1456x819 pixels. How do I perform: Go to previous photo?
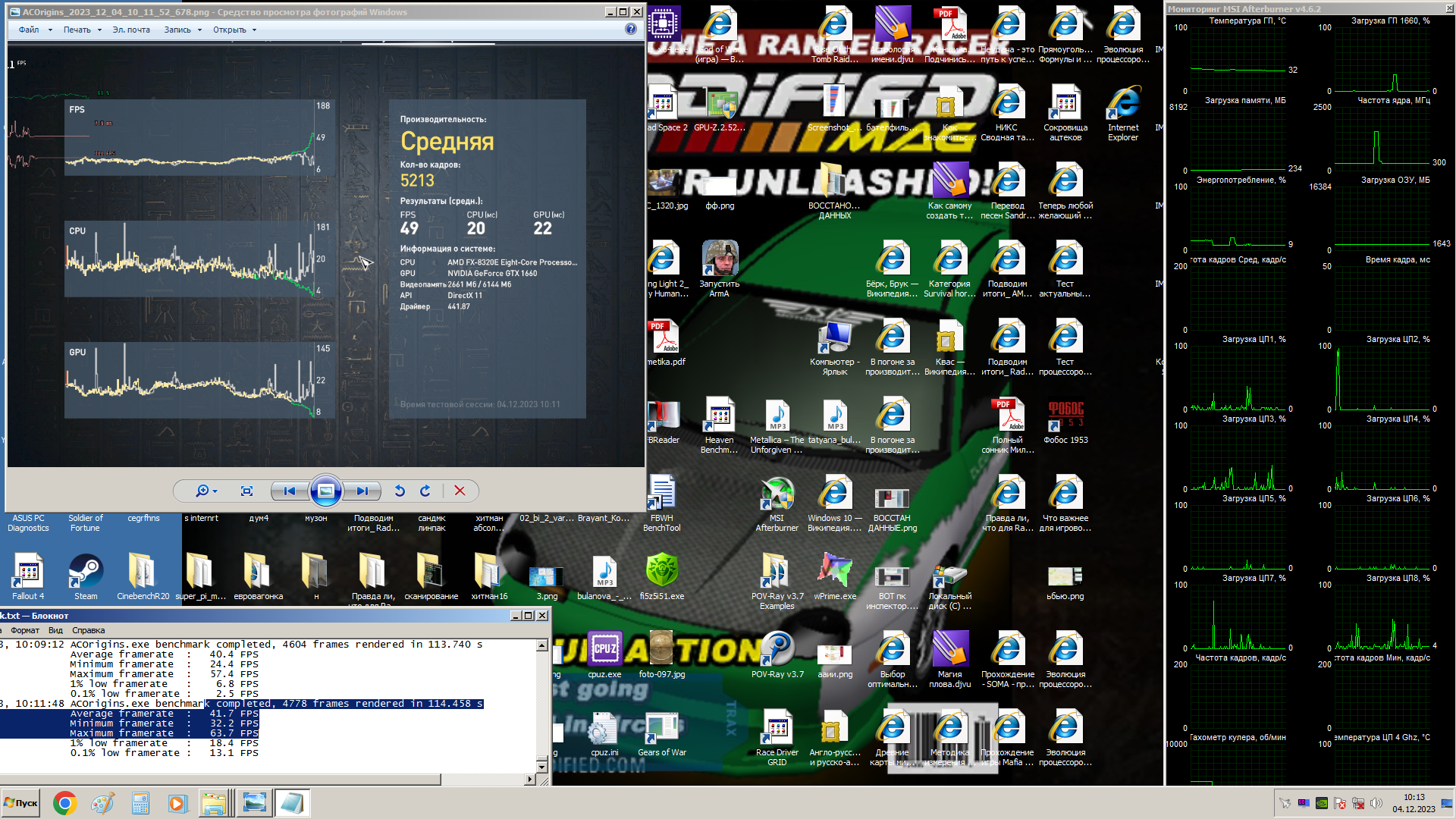289,491
